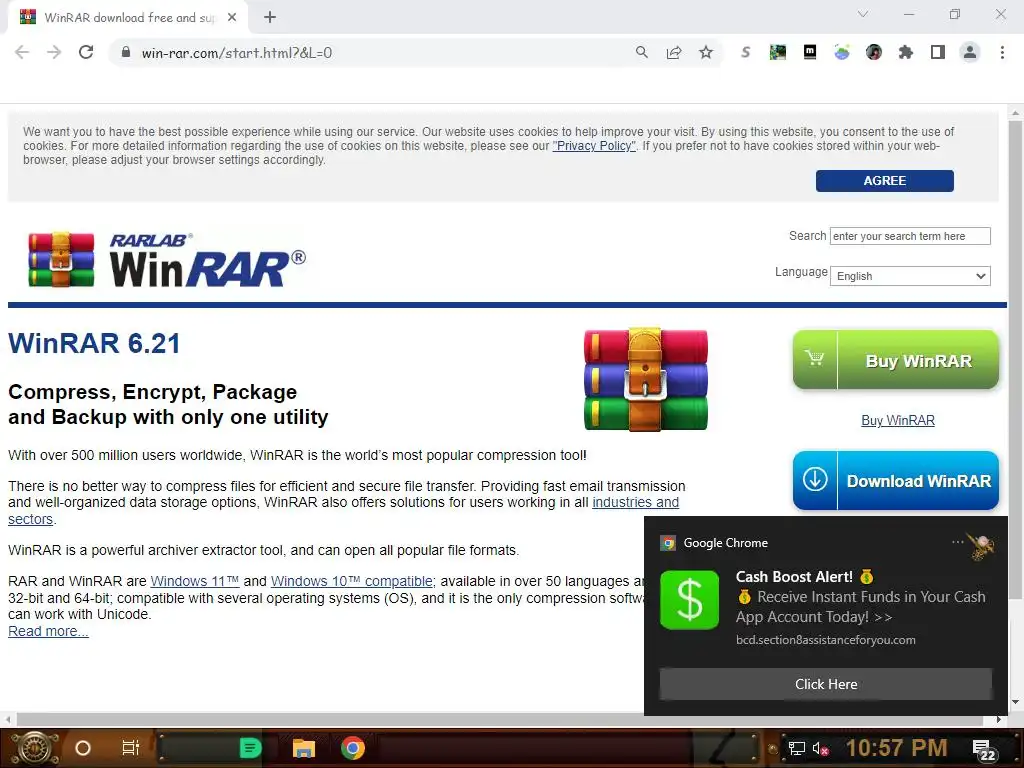Viewport: 1024px width, 768px height.
Task: Open the blue-green globe extension icon
Action: click(842, 52)
